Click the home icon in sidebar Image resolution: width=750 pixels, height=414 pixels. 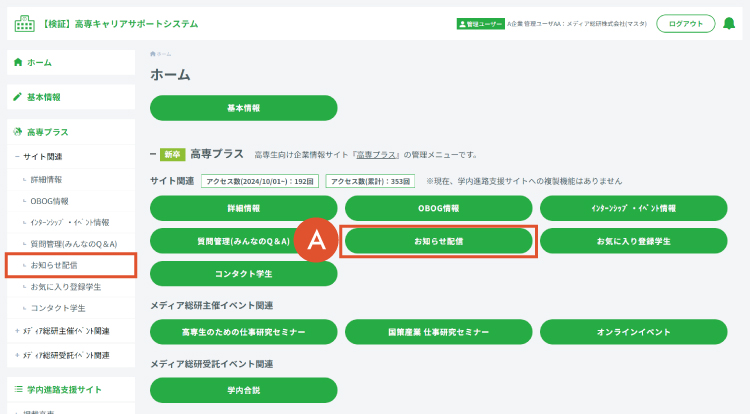click(x=18, y=62)
